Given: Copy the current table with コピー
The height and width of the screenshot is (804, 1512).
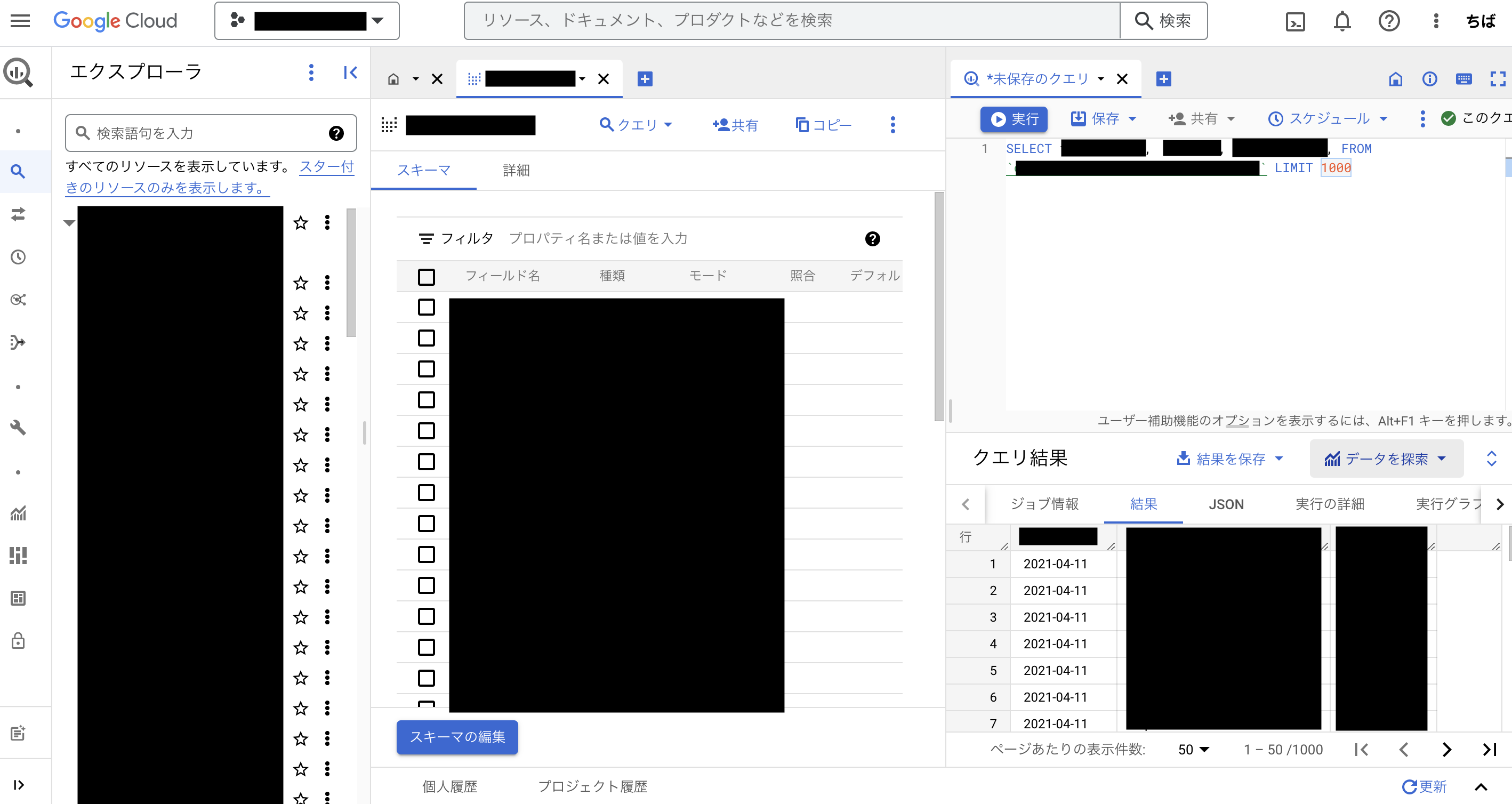Looking at the screenshot, I should tap(823, 124).
